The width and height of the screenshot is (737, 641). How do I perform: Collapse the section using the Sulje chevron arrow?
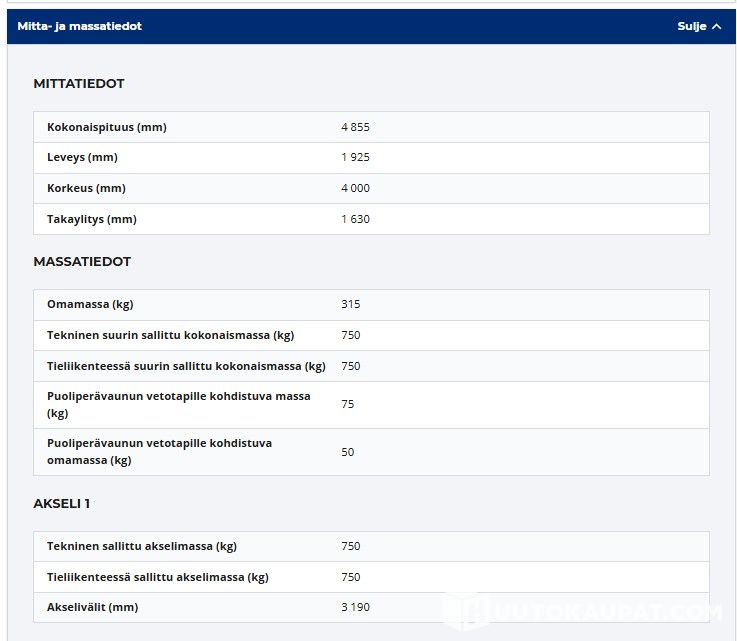[x=716, y=27]
